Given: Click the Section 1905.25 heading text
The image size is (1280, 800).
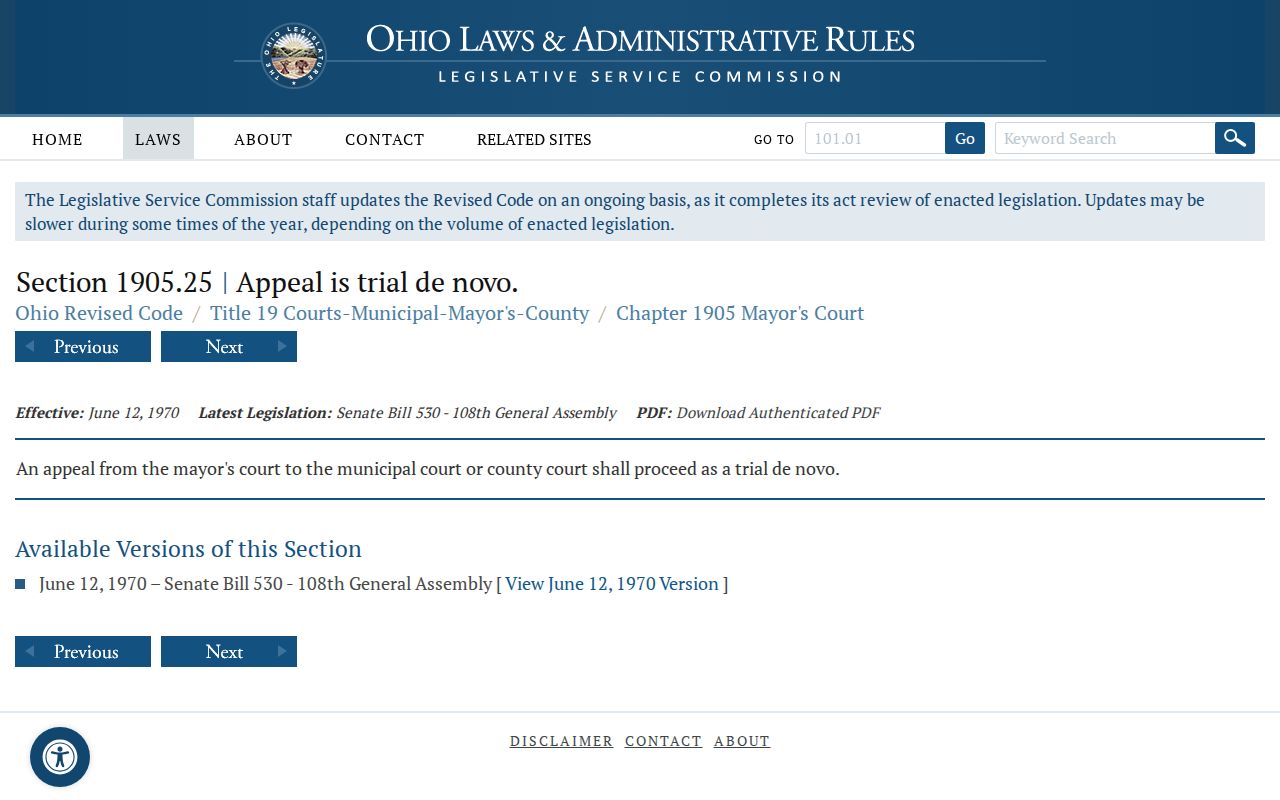Looking at the screenshot, I should (x=267, y=282).
